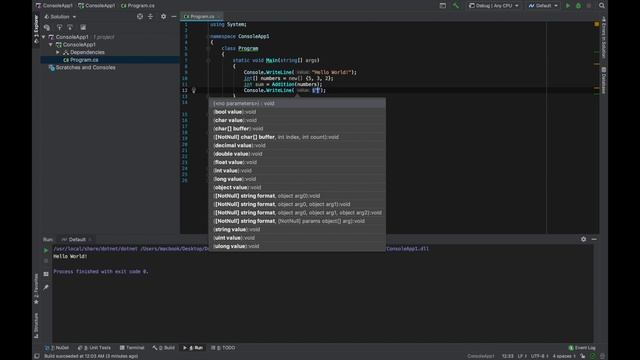The width and height of the screenshot is (640, 360).
Task: Click the LF line separator in status bar
Action: coord(521,356)
